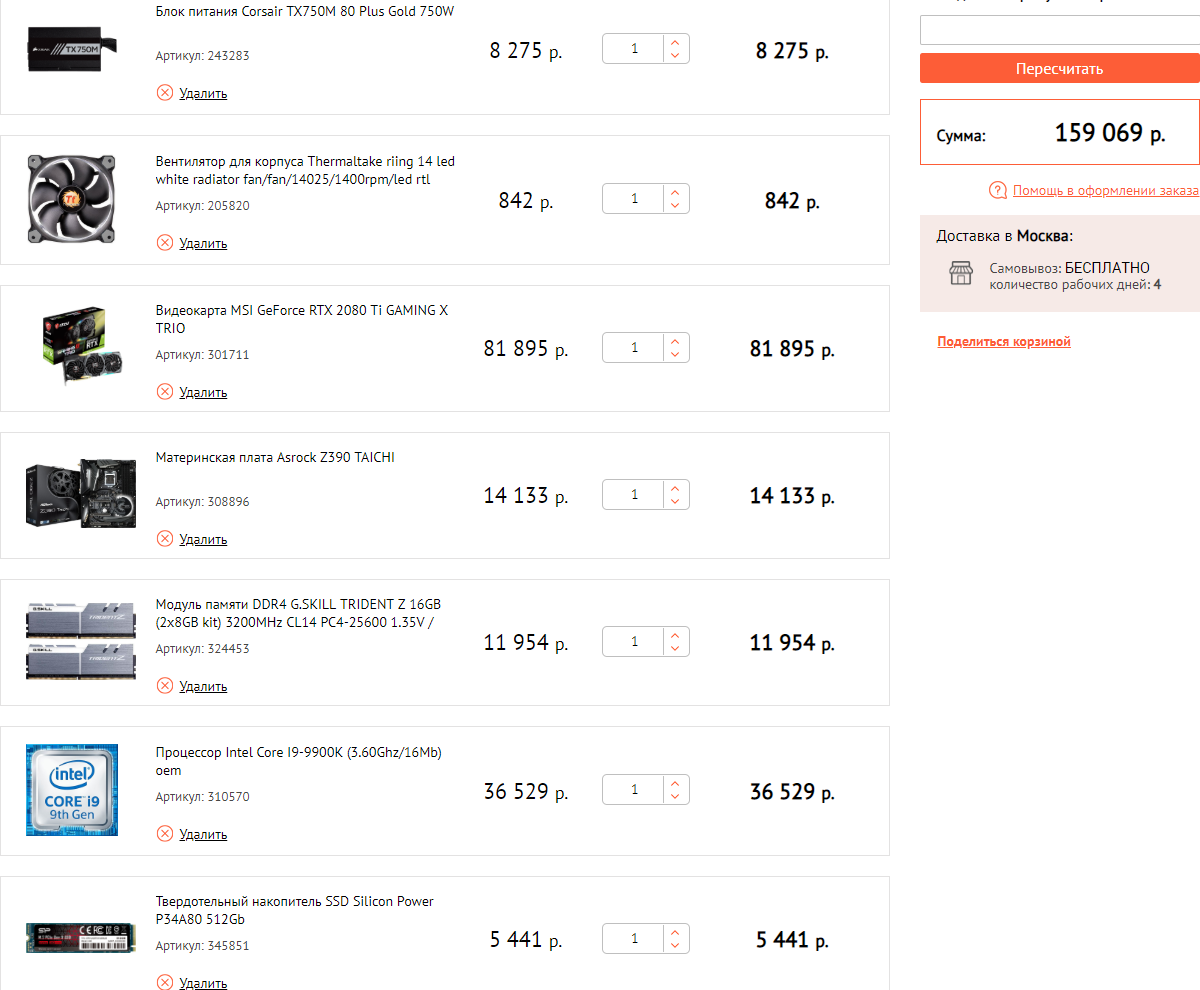Increase quantity of MSI RTX 2080 Ti

pyautogui.click(x=675, y=341)
